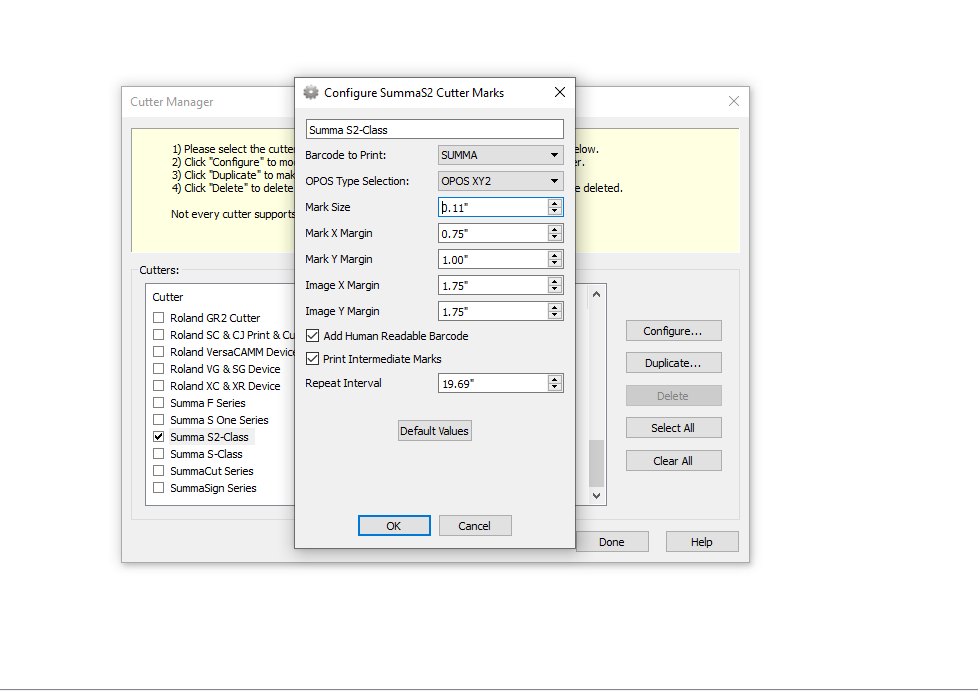
Task: Click the Image X Margin value field
Action: pyautogui.click(x=493, y=286)
